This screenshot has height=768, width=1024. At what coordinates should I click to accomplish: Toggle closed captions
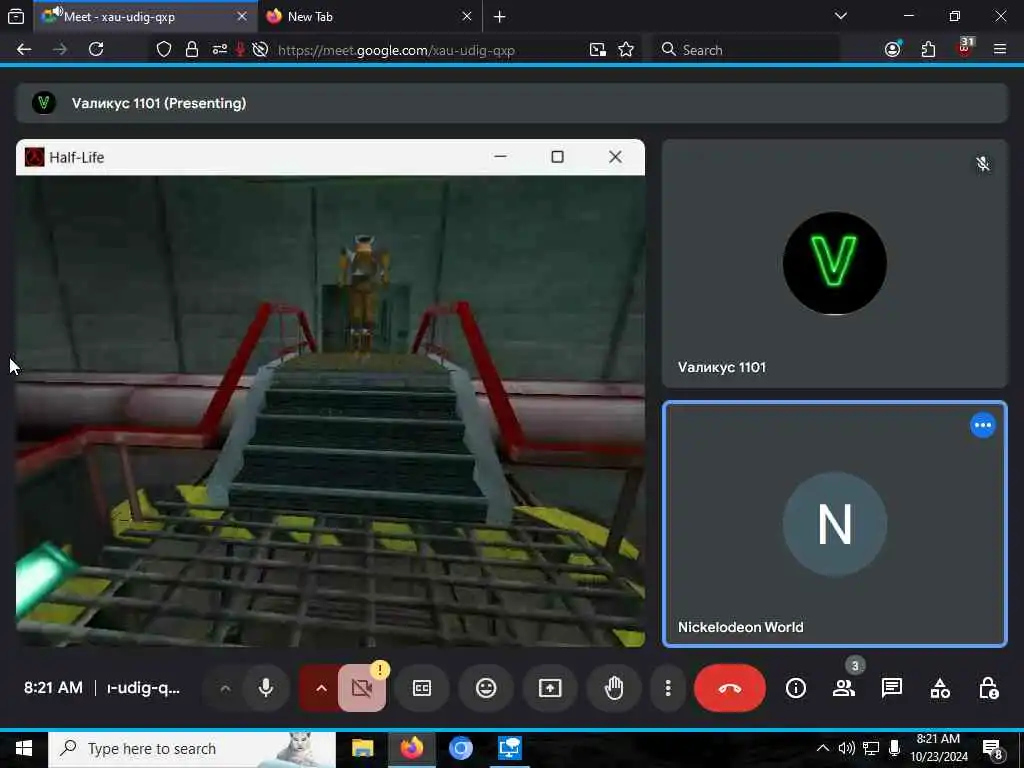tap(422, 688)
